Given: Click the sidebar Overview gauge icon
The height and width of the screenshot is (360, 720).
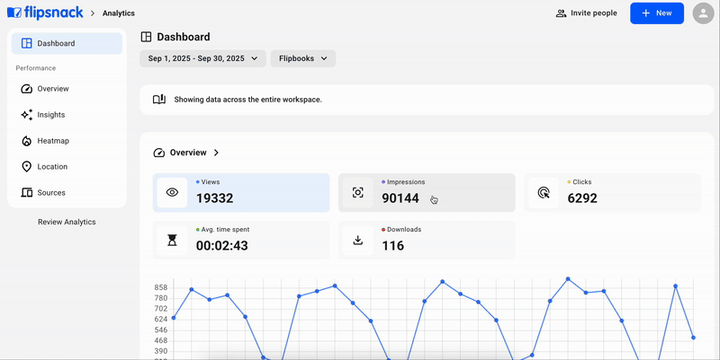Looking at the screenshot, I should [27, 89].
